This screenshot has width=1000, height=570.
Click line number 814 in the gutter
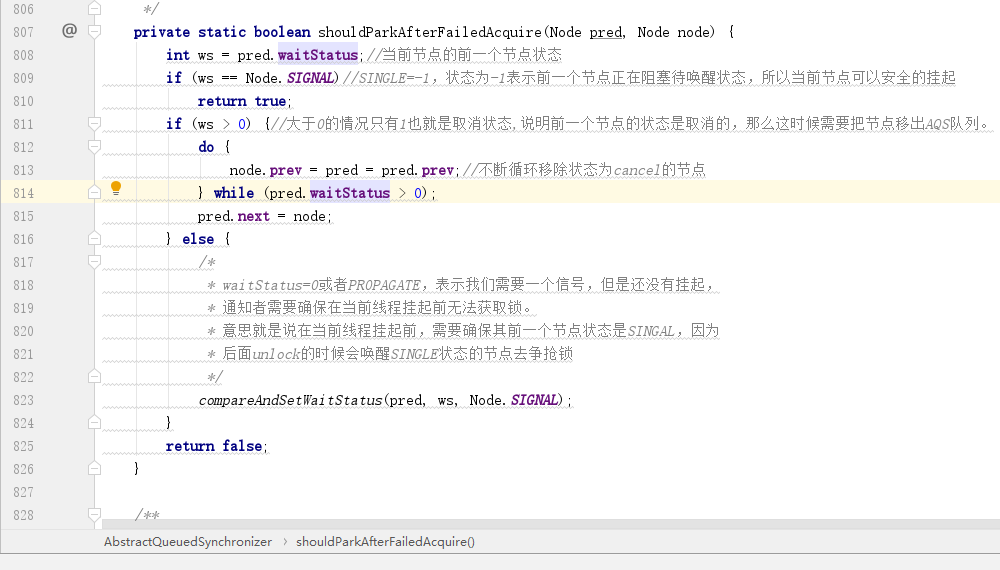click(24, 193)
